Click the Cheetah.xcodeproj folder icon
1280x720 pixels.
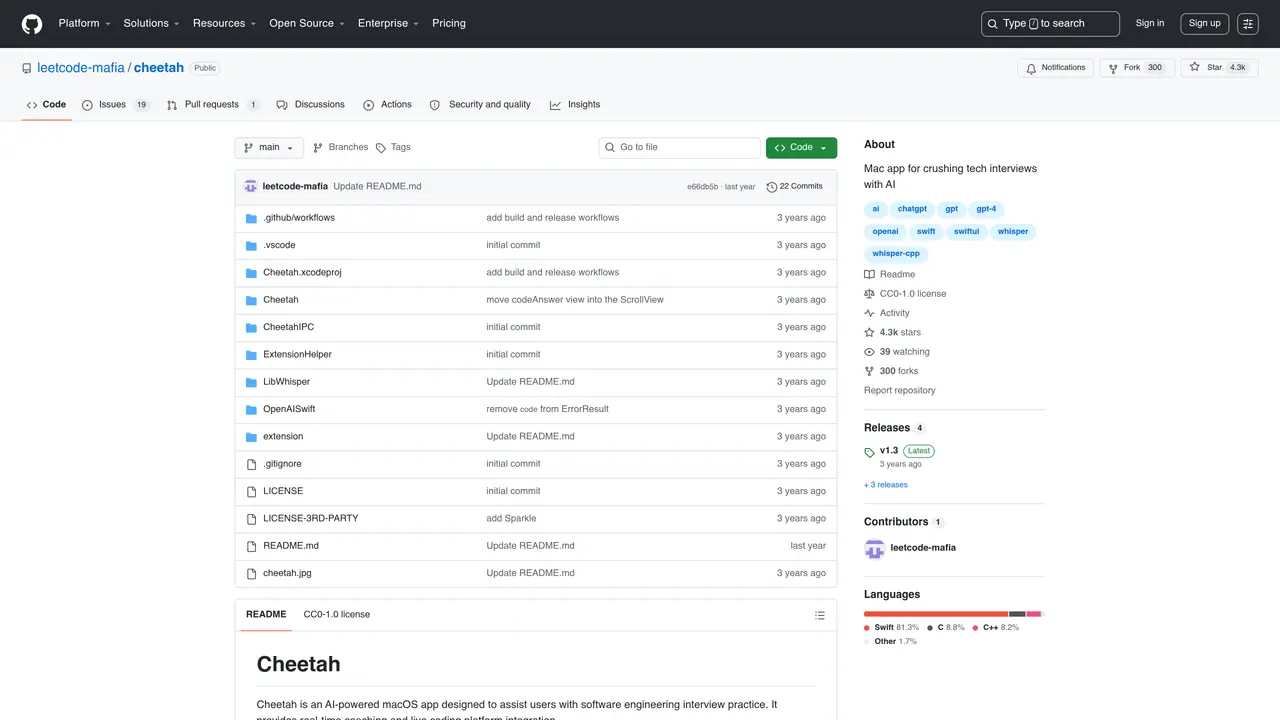click(252, 272)
